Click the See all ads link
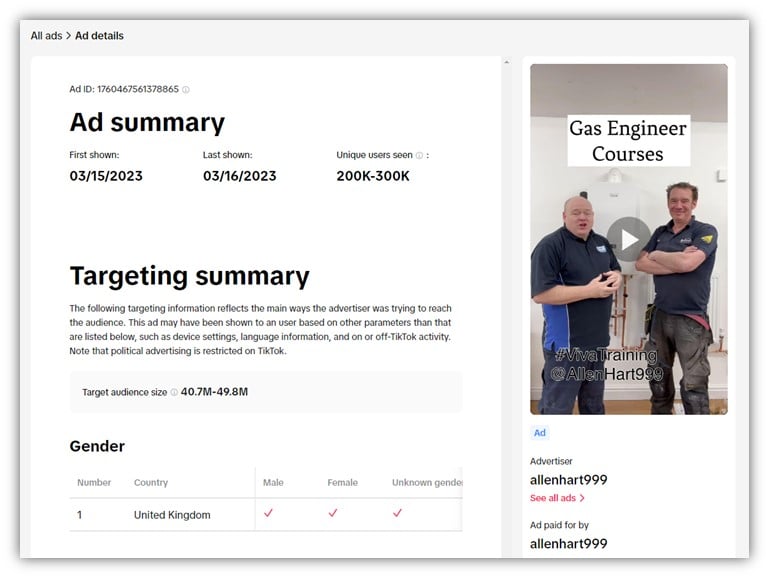This screenshot has width=769, height=578. [x=553, y=498]
